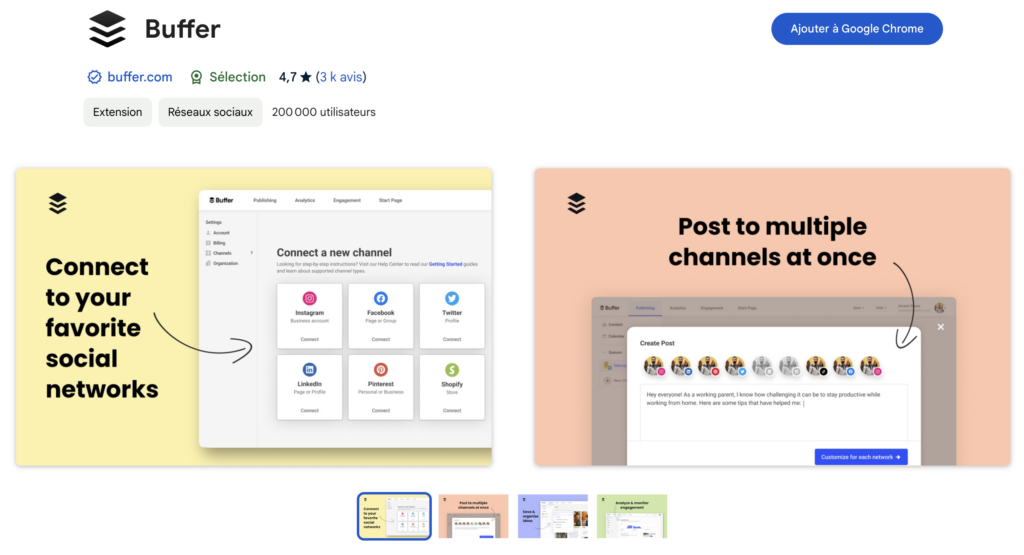The image size is (1024, 555).
Task: Click the verified badge icon beside buffer.com
Action: (94, 77)
